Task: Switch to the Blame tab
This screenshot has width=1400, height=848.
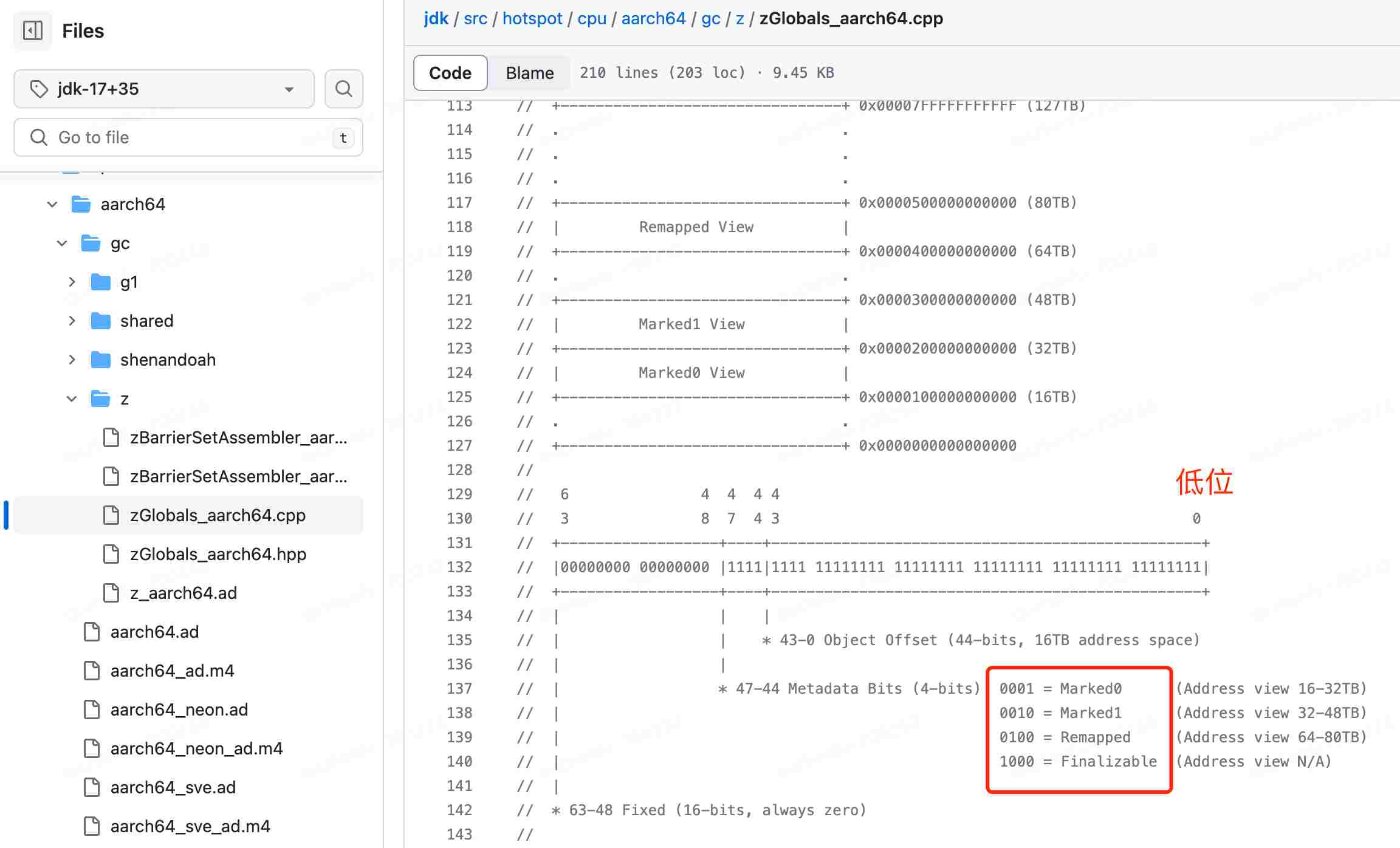Action: click(529, 73)
